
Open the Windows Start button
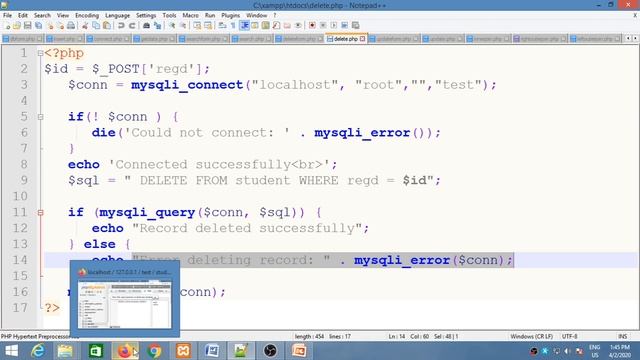tap(11, 351)
